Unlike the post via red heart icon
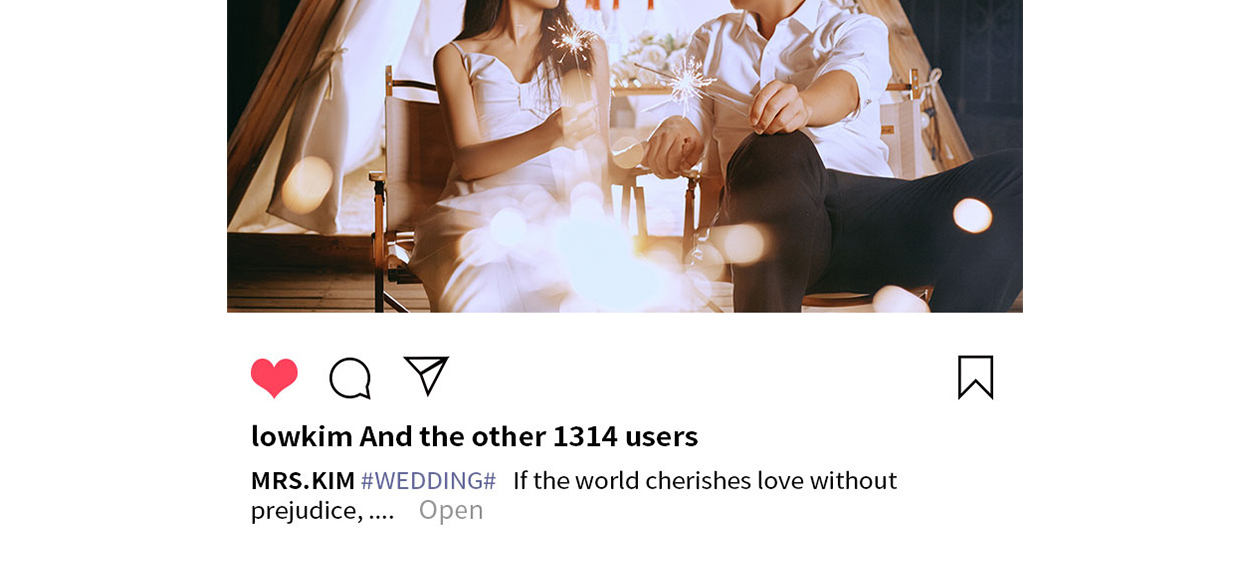 tap(274, 378)
